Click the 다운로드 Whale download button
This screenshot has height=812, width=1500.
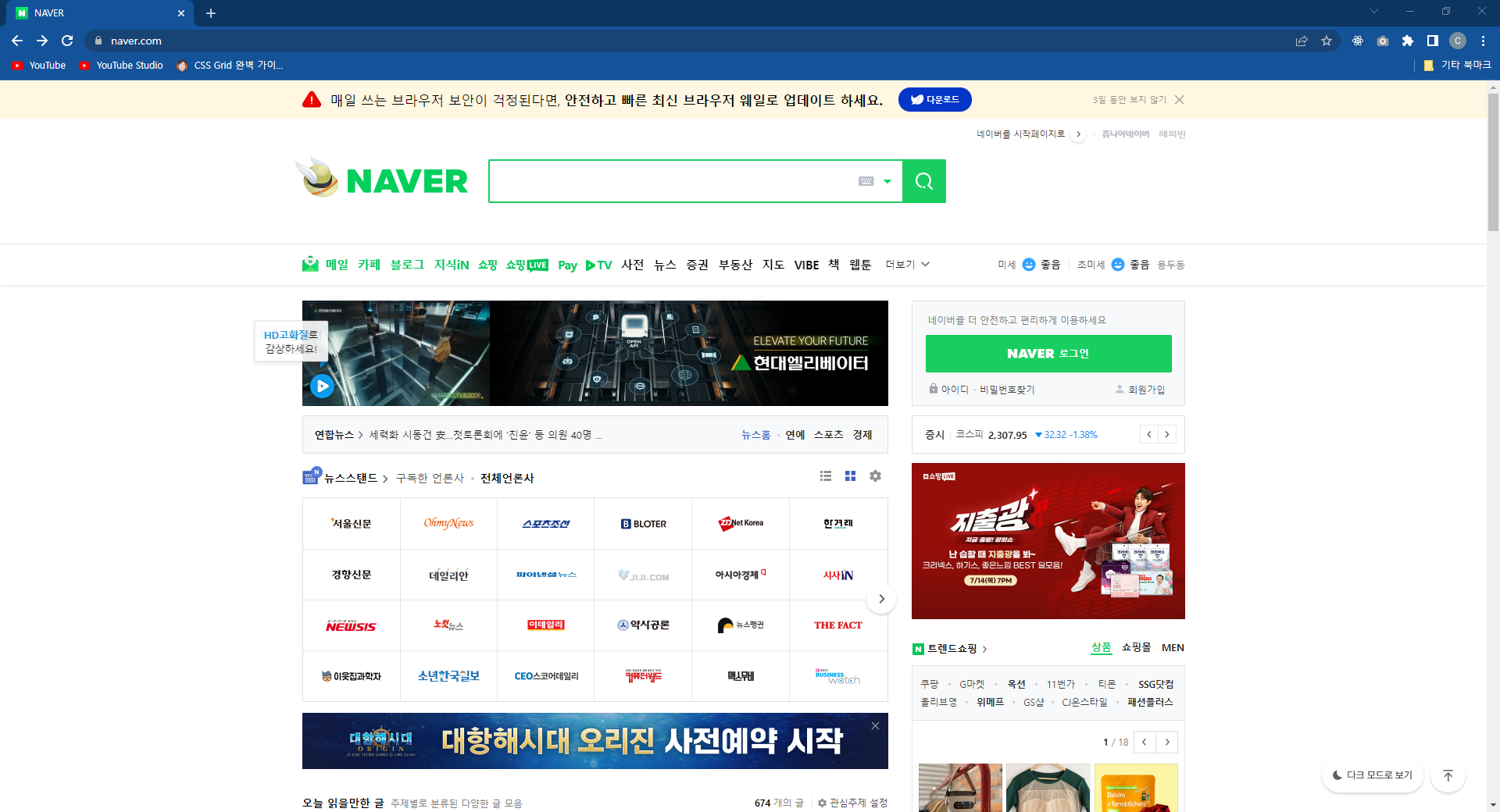(935, 100)
